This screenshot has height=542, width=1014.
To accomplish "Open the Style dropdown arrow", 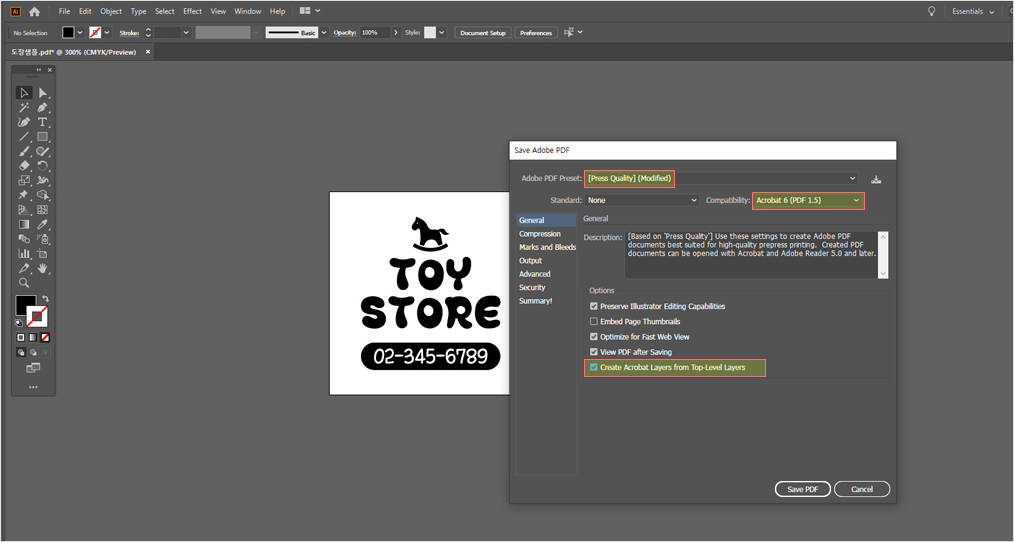I will click(x=442, y=32).
